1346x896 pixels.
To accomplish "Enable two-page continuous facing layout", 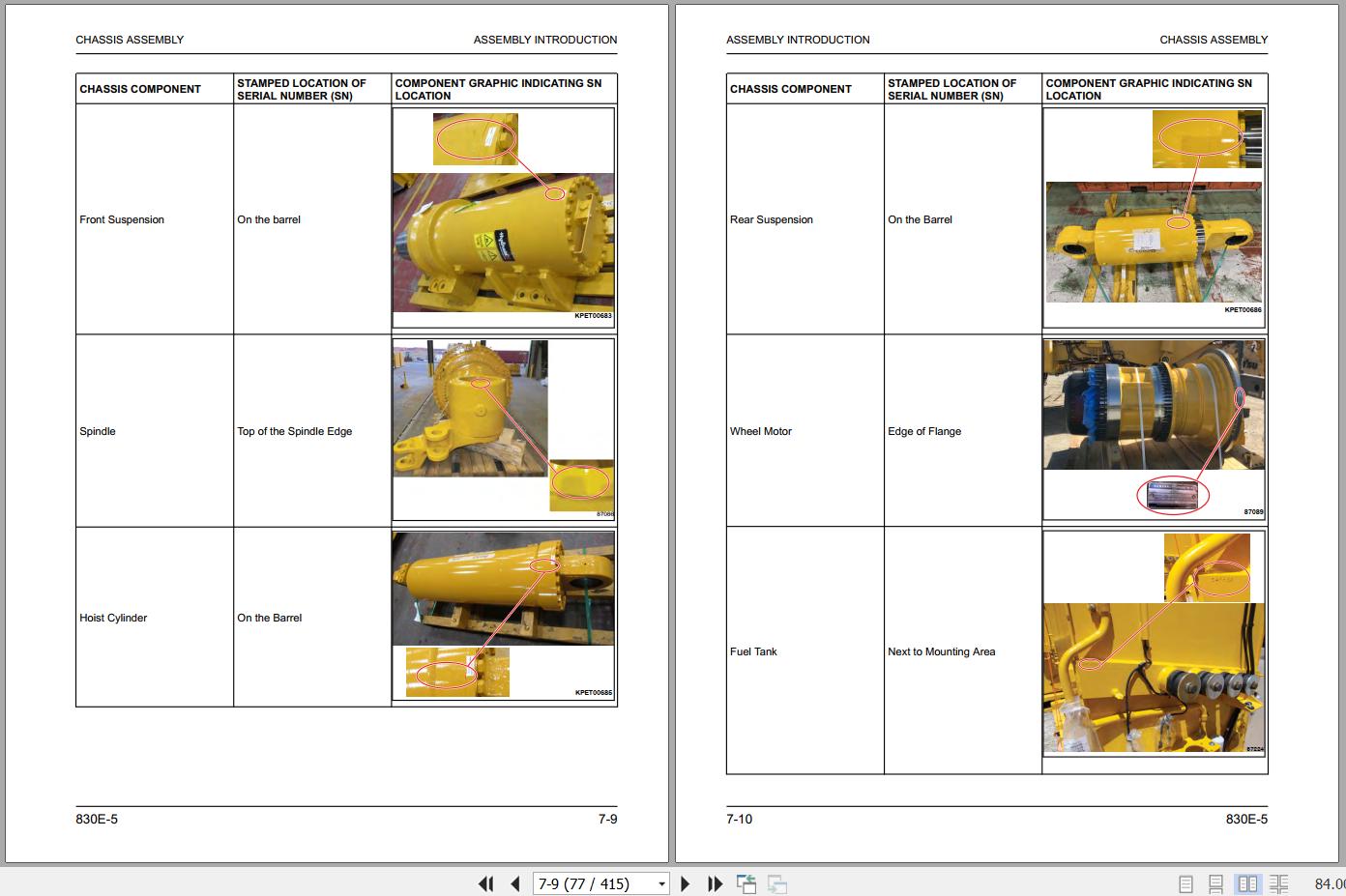I will 1279,883.
